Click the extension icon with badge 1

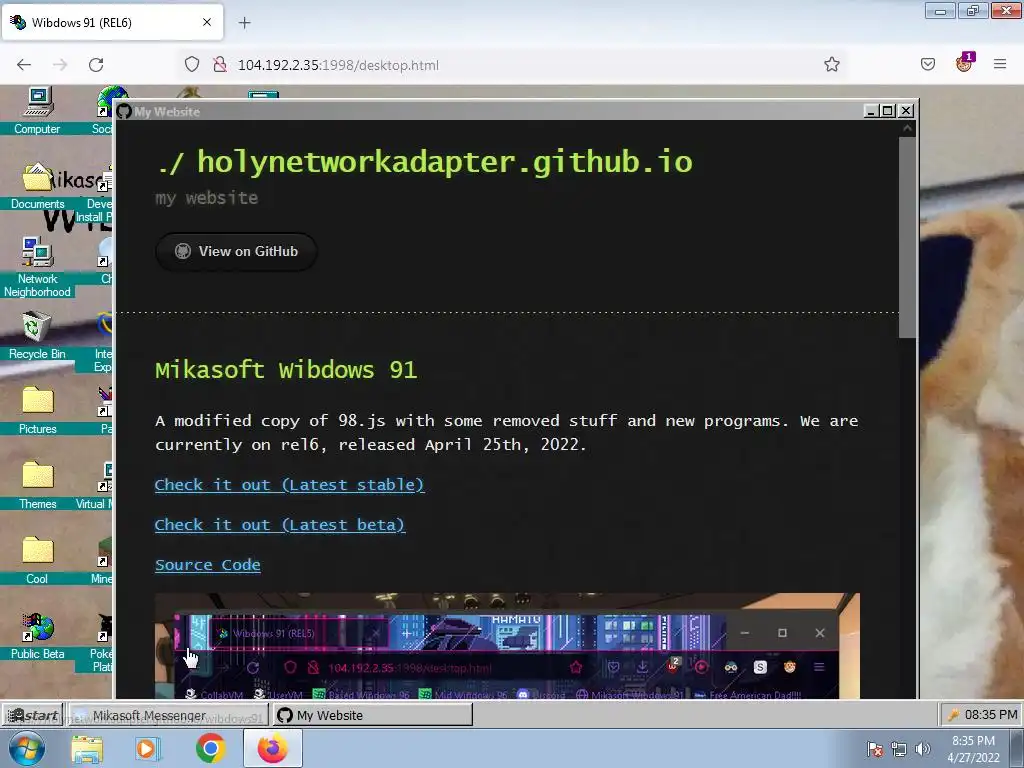[x=964, y=63]
